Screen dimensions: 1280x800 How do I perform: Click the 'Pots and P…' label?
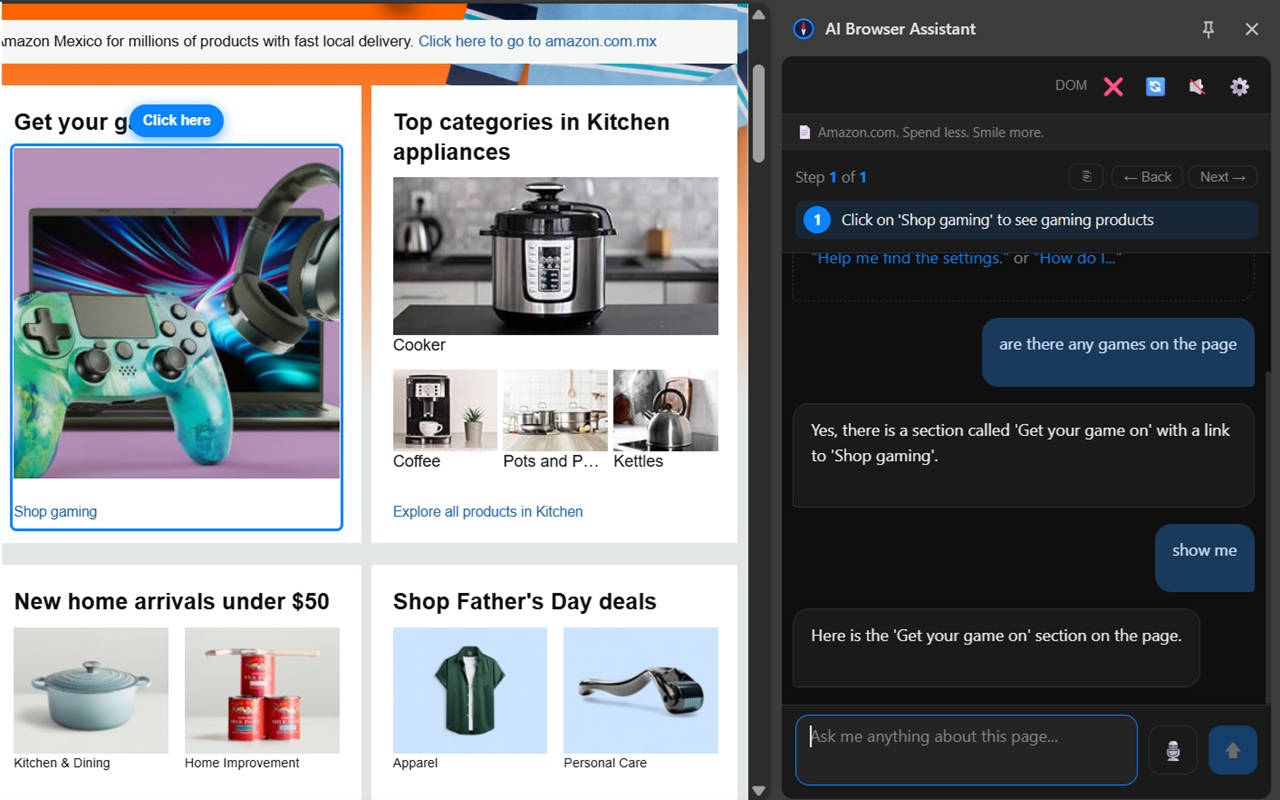point(551,461)
